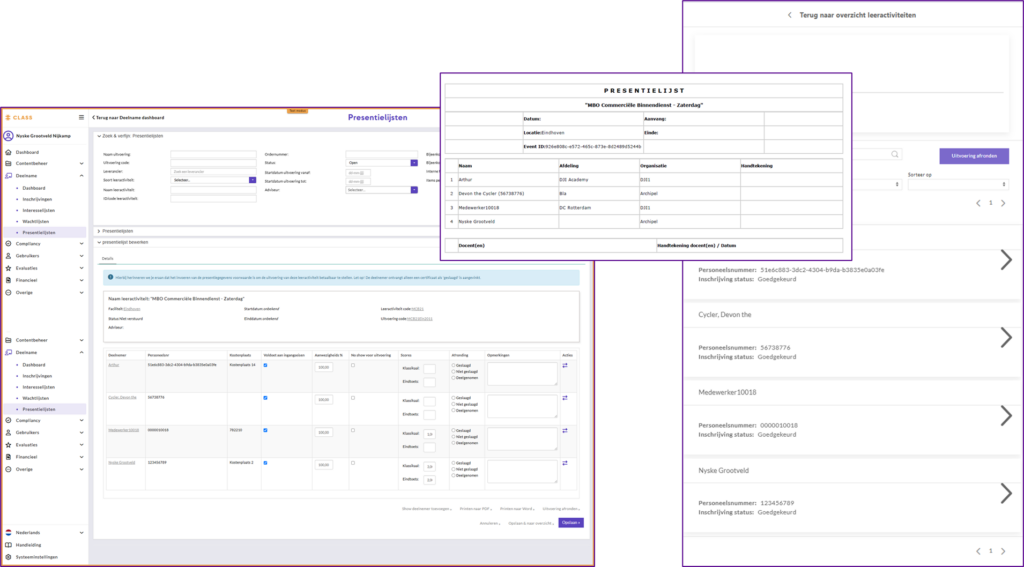This screenshot has width=1024, height=567.
Task: Click the hamburger menu icon beside CLASS logo
Action: pyautogui.click(x=82, y=118)
